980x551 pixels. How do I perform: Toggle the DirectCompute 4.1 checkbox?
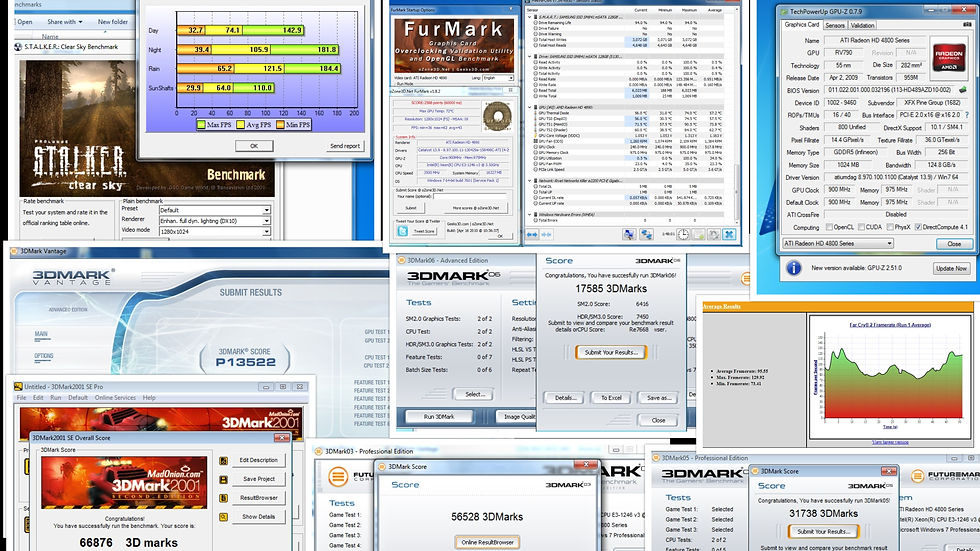(x=918, y=227)
